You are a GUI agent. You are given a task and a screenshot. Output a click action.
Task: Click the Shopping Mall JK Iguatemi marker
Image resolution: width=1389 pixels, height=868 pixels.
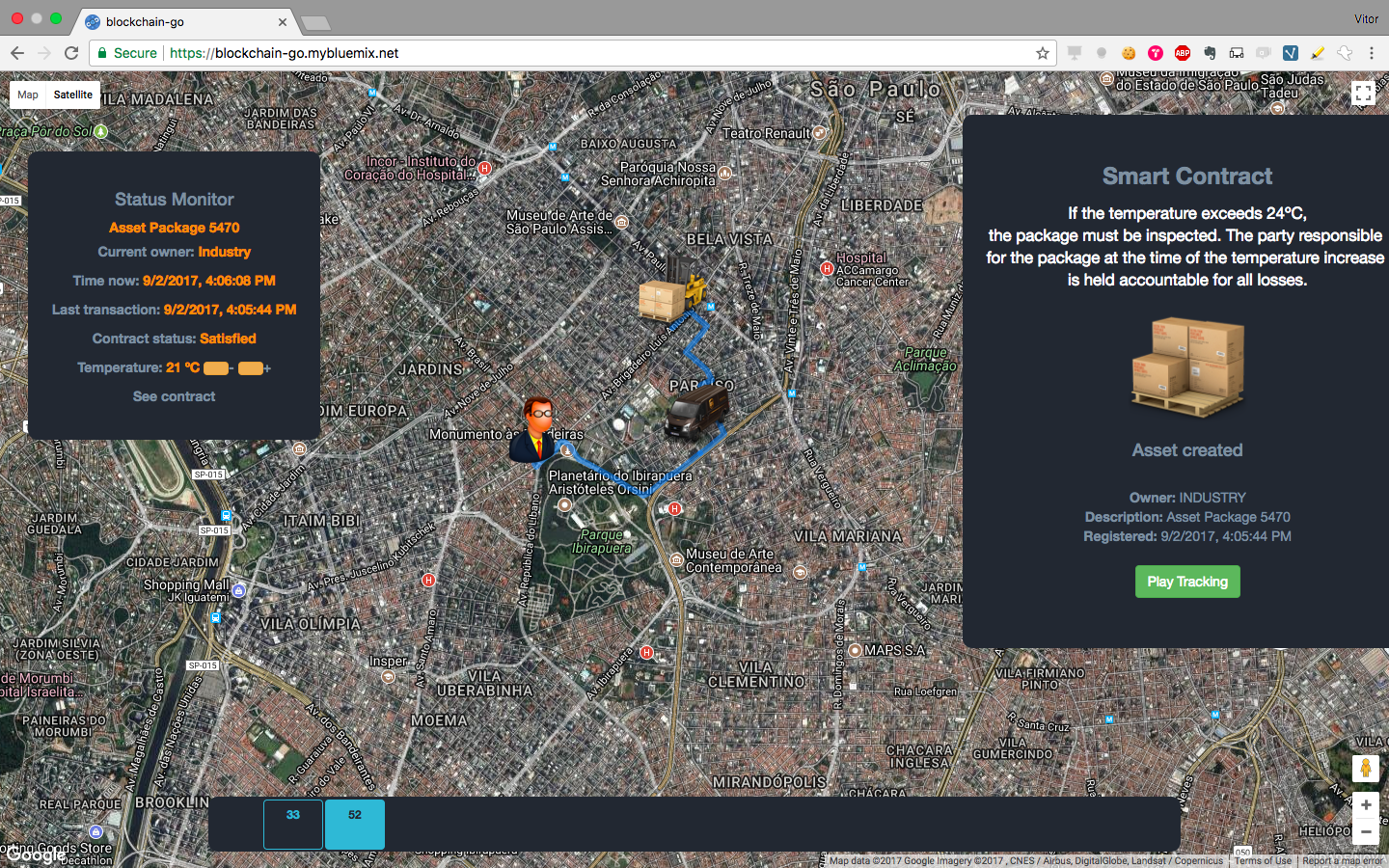(239, 590)
